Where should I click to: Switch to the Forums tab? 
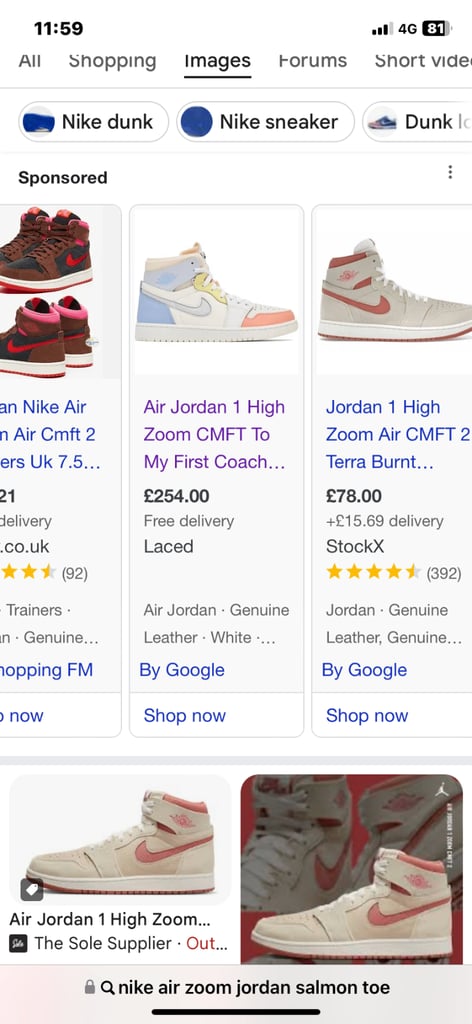pos(312,61)
